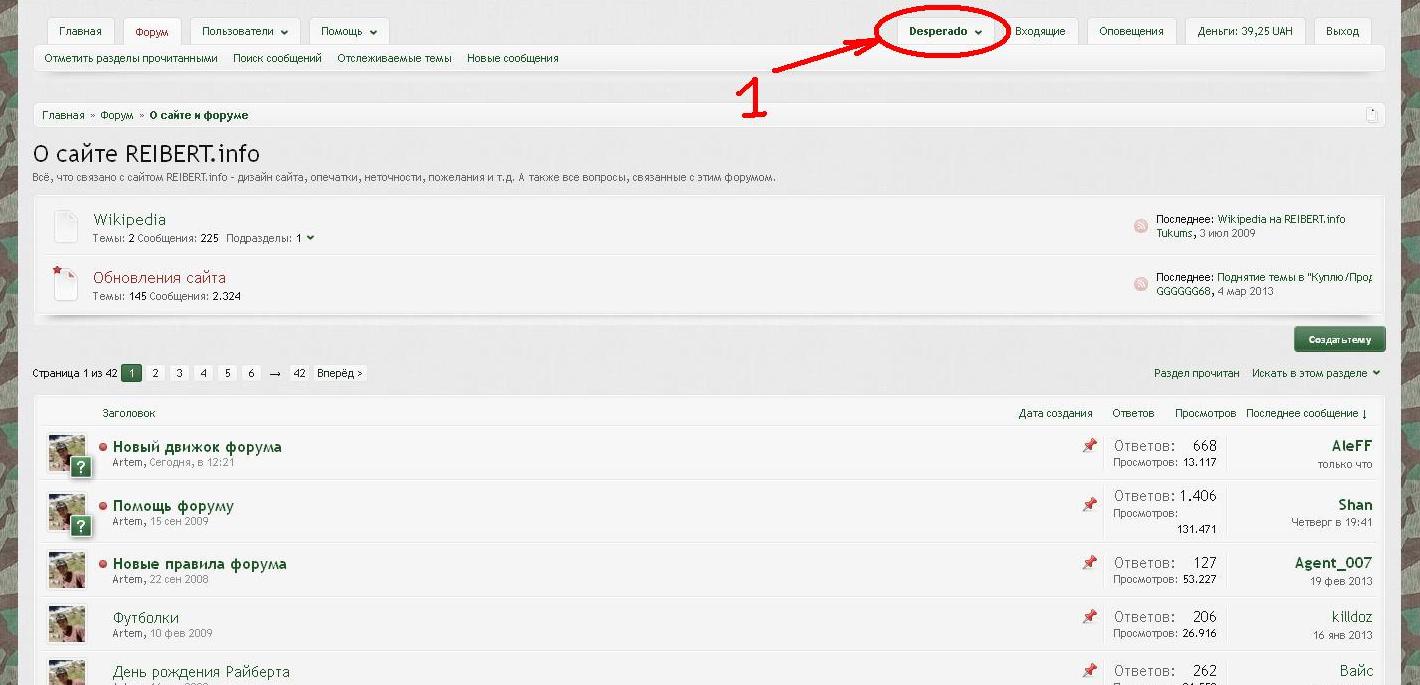Viewport: 1420px width, 685px height.
Task: Jump to last page 42
Action: tap(299, 373)
